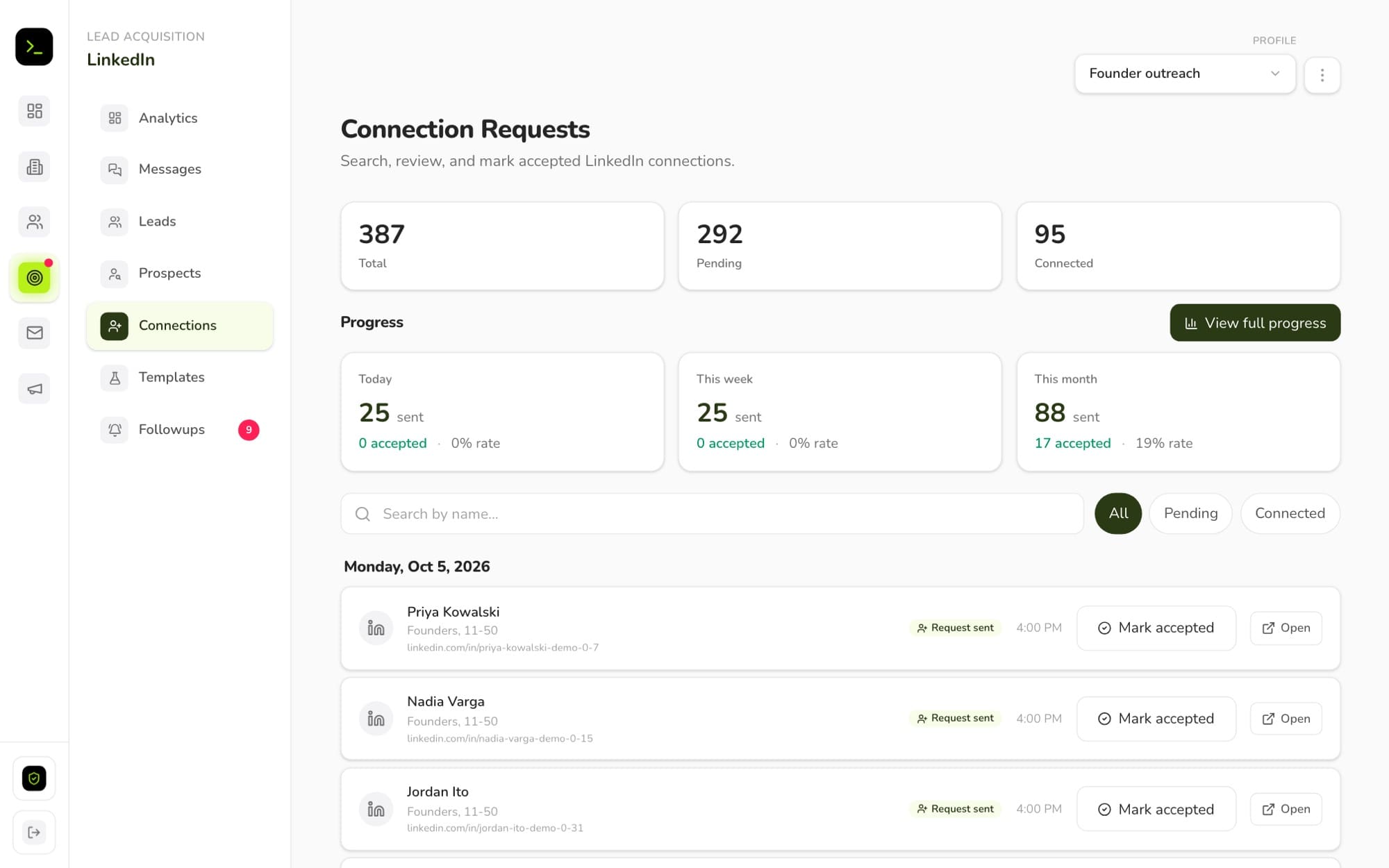Click View full progress button
The height and width of the screenshot is (868, 1389).
point(1255,323)
